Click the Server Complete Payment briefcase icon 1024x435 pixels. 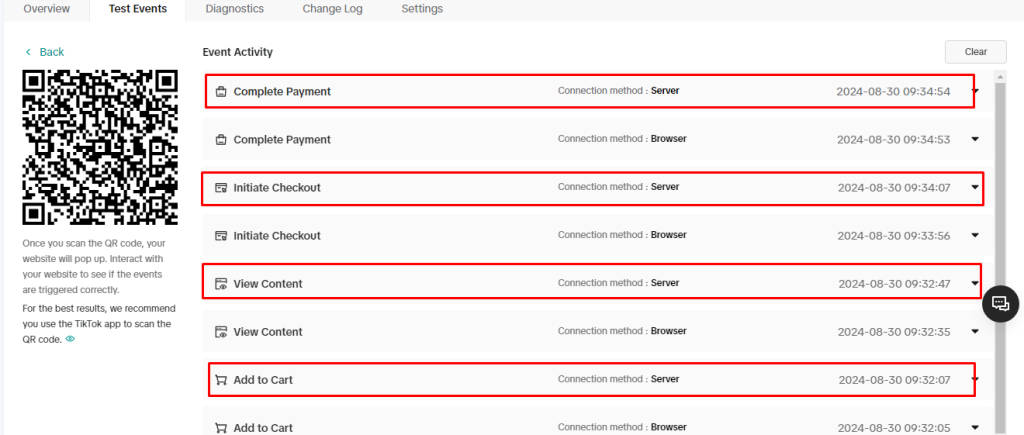221,92
